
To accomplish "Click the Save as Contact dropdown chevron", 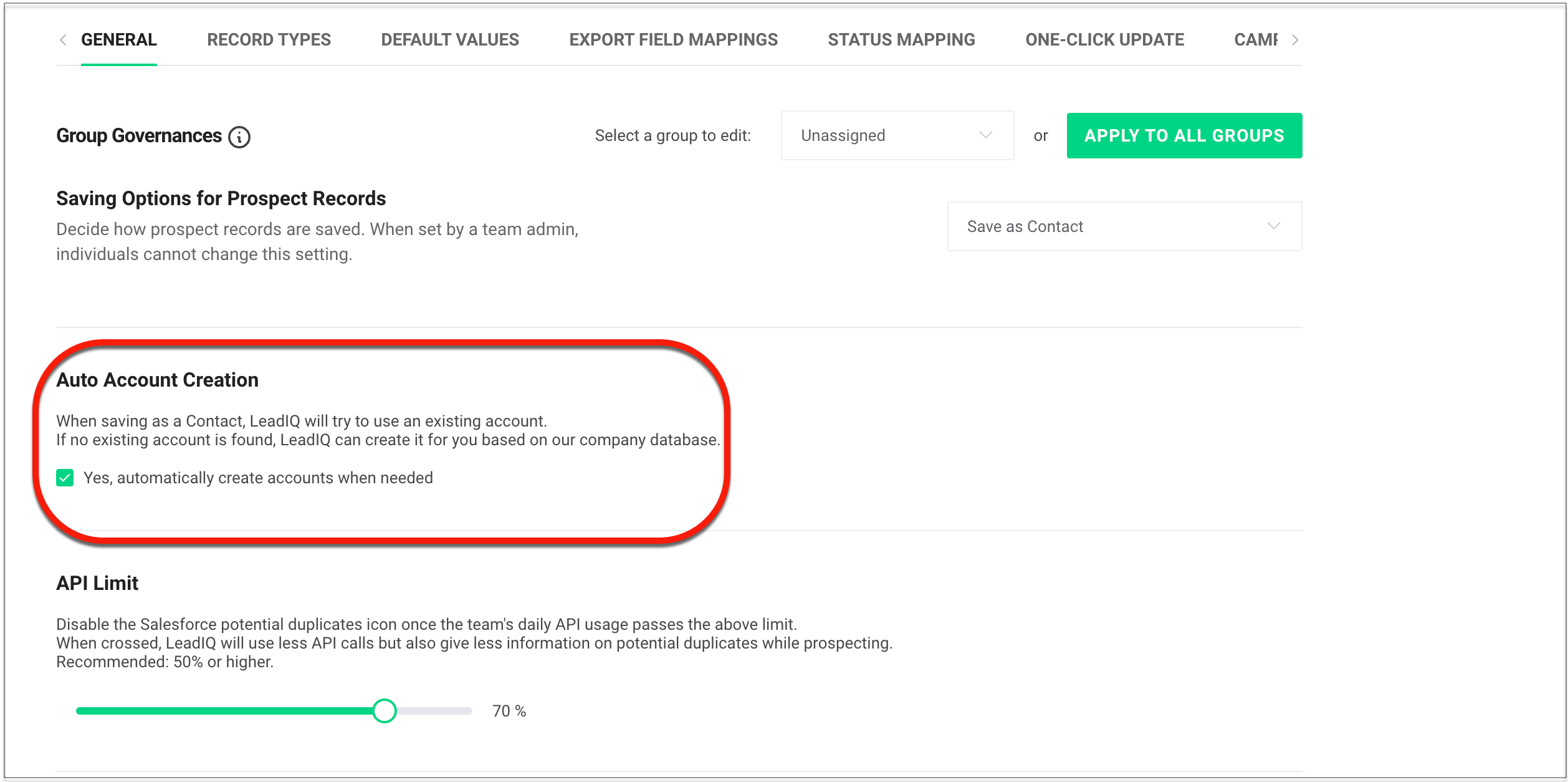I will (1273, 226).
